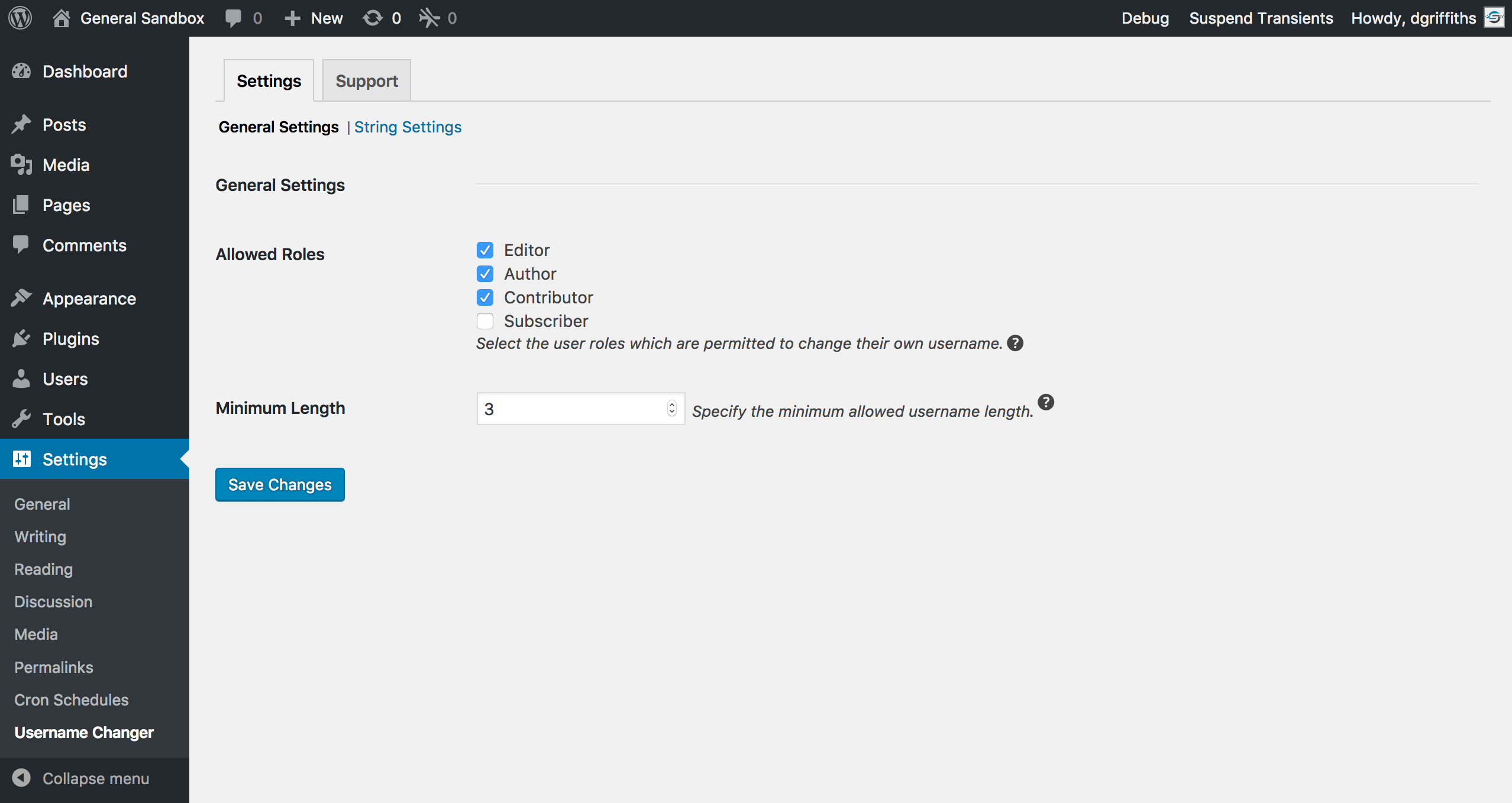This screenshot has width=1512, height=803.
Task: Enable the Subscriber allowed role
Action: coord(485,320)
